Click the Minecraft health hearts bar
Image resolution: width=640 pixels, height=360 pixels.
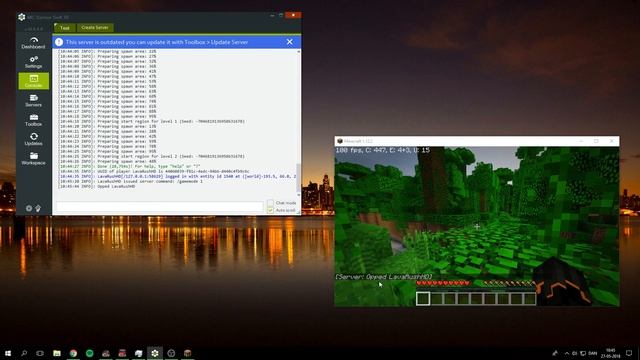(443, 283)
